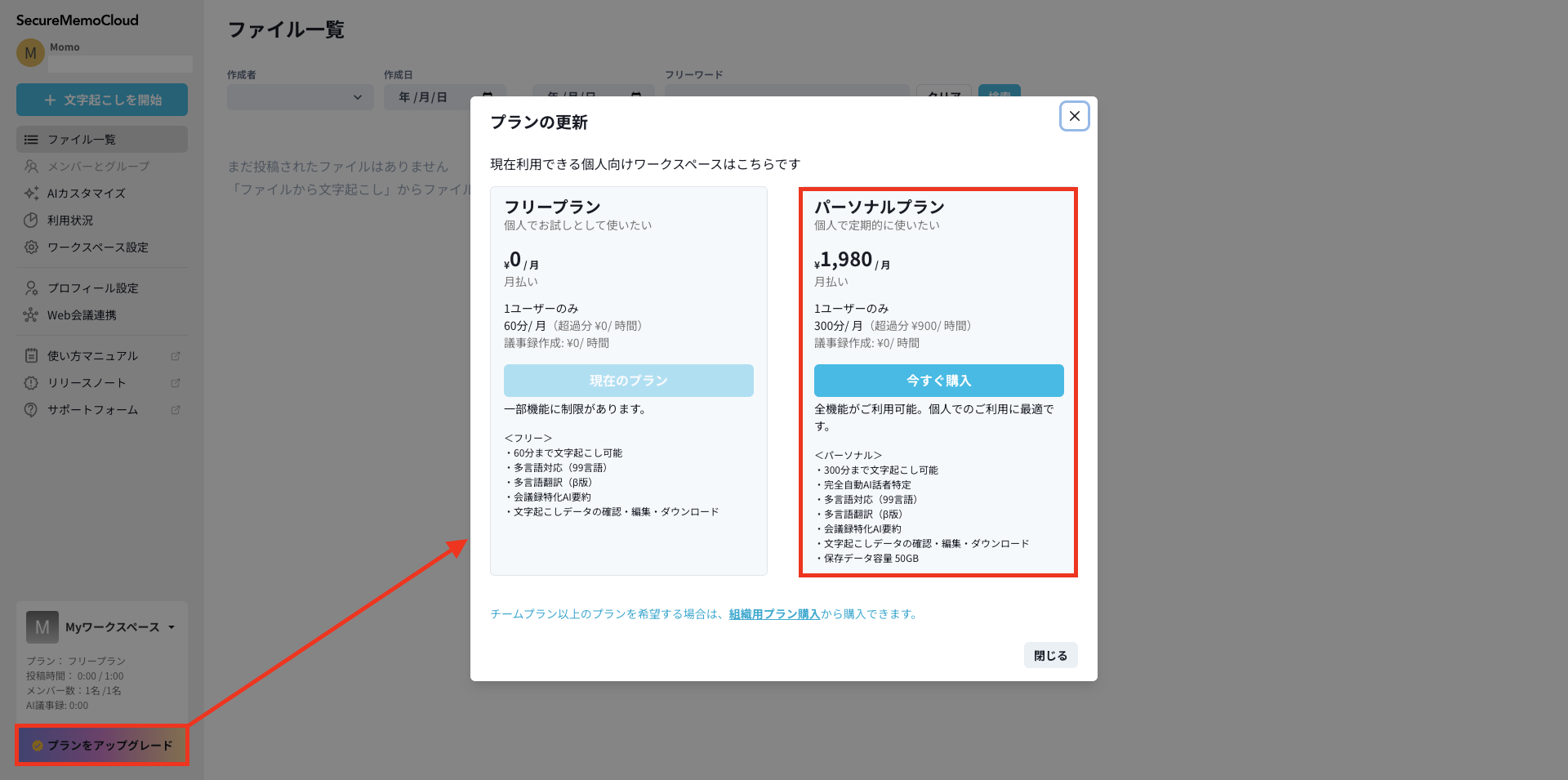
Task: Close the plan update dialog with X
Action: [1074, 116]
